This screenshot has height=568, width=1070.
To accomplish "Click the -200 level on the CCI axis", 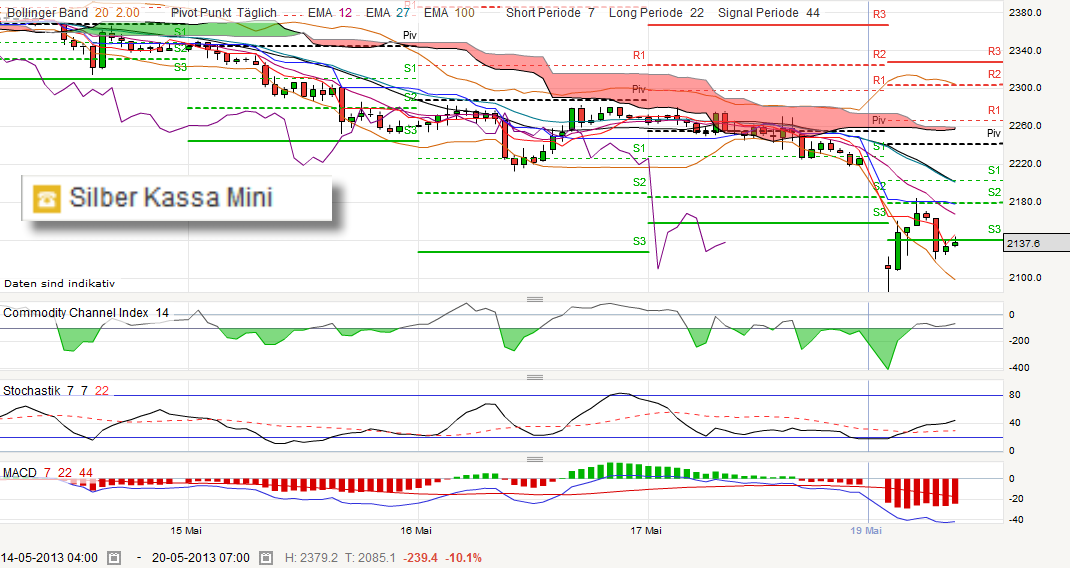I will 1020,341.
